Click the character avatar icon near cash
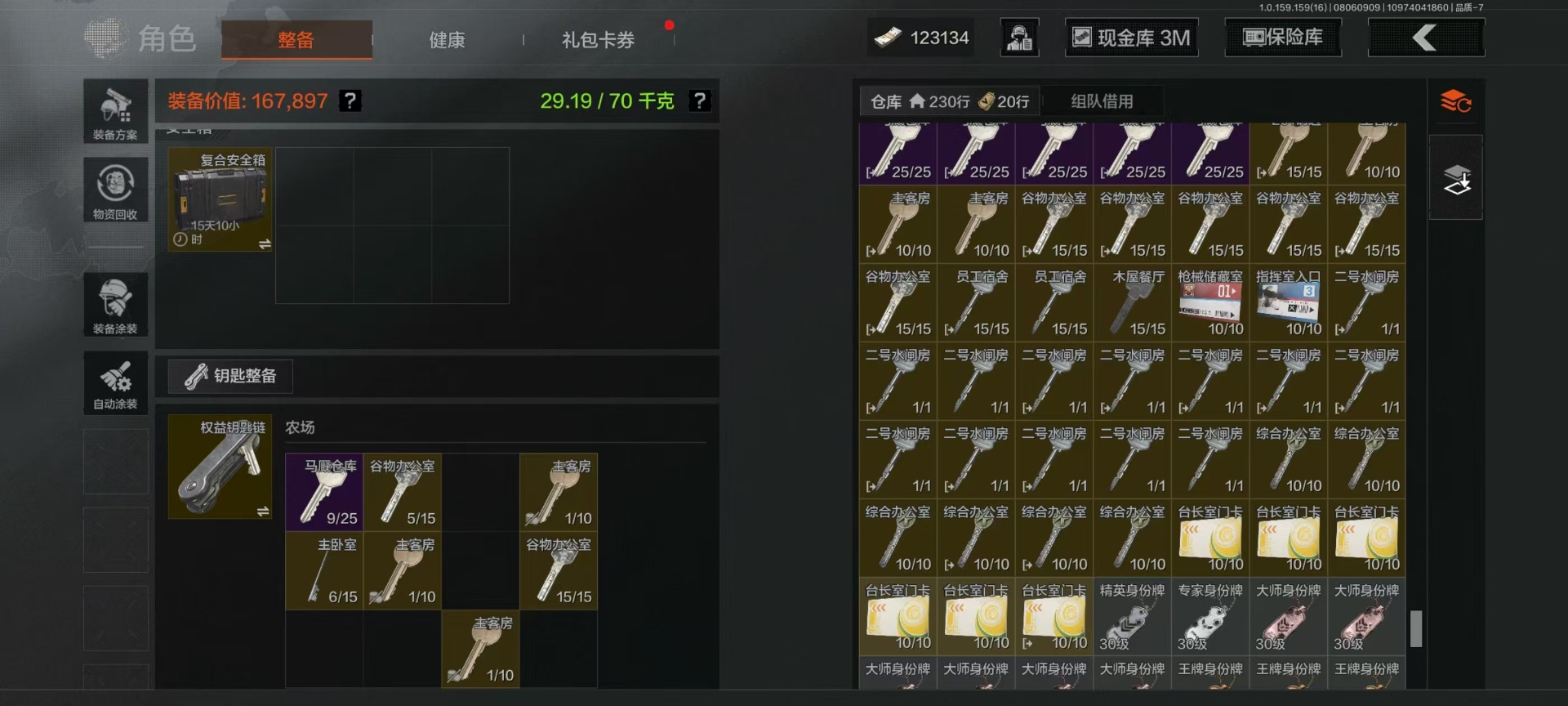 [x=1020, y=38]
